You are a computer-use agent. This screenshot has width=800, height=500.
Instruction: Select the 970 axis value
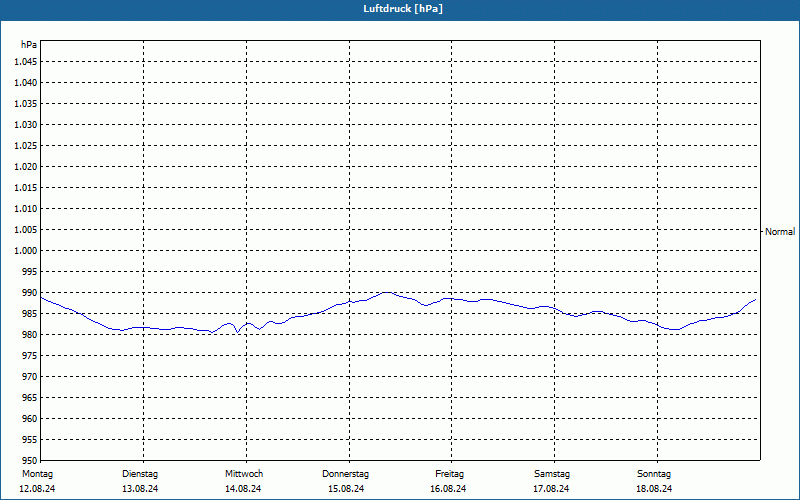click(x=30, y=377)
